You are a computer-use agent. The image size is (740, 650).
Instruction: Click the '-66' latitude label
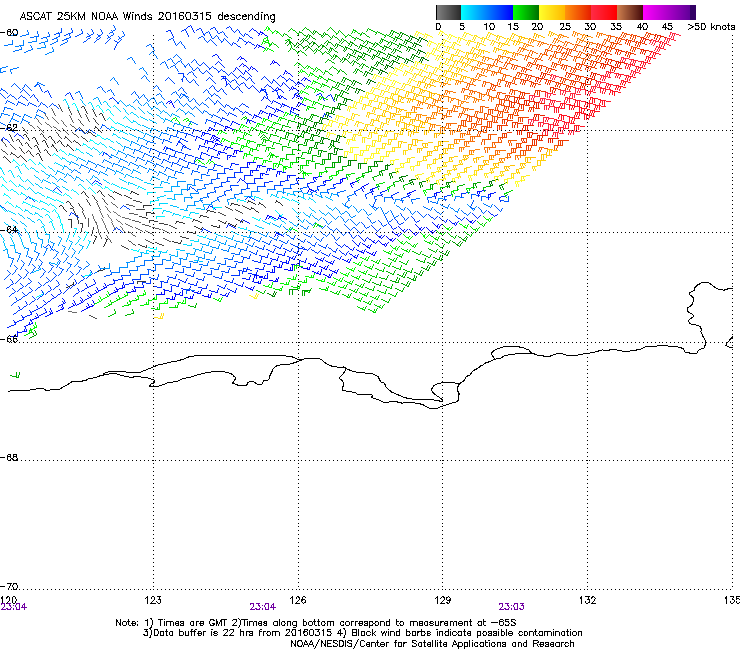9,339
